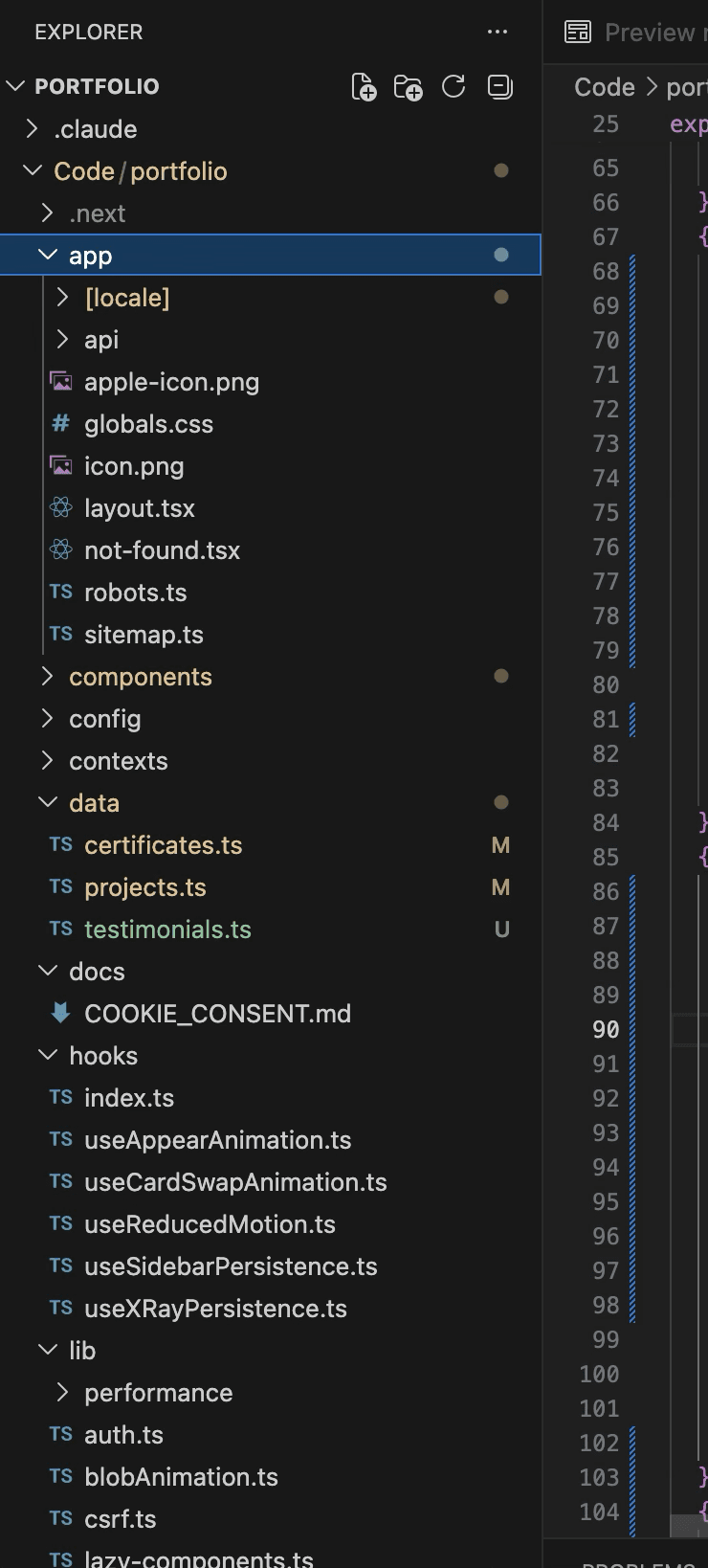Click the New Folder icon in Explorer
Viewport: 708px width, 1568px height.
tap(409, 87)
